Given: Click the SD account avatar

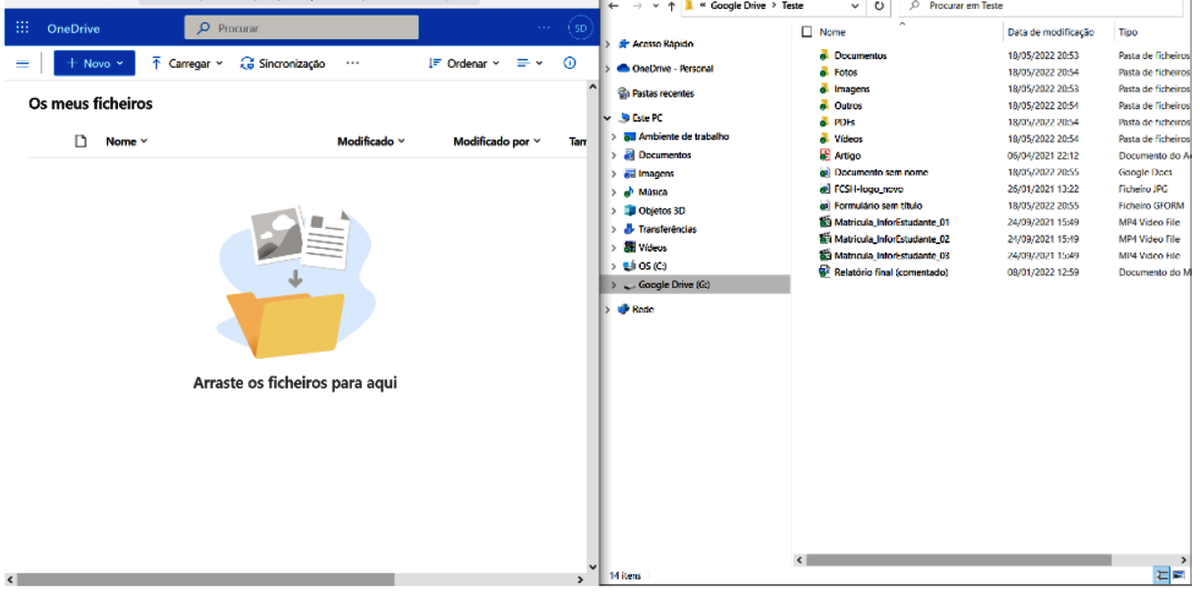Looking at the screenshot, I should pos(580,28).
